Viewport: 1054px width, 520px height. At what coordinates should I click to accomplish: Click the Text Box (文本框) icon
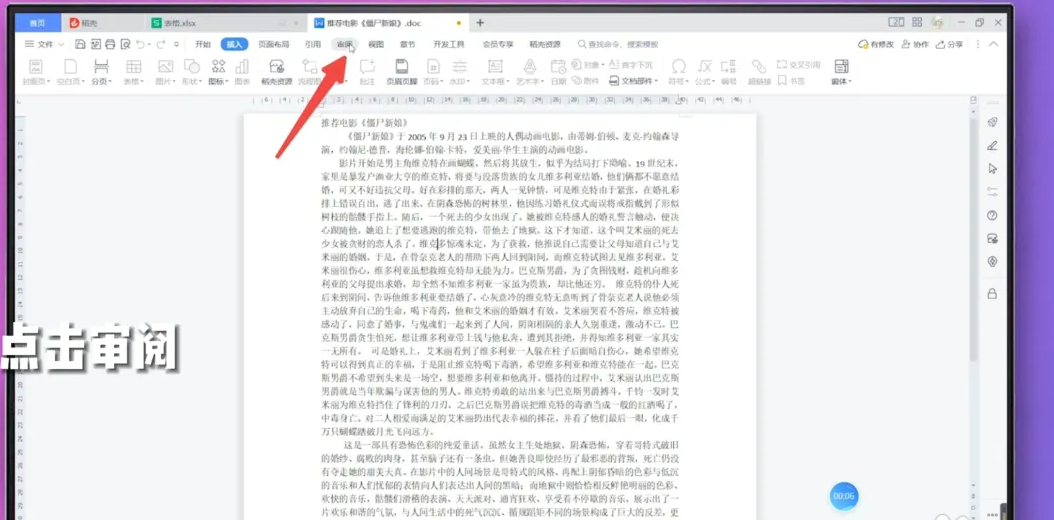point(495,67)
